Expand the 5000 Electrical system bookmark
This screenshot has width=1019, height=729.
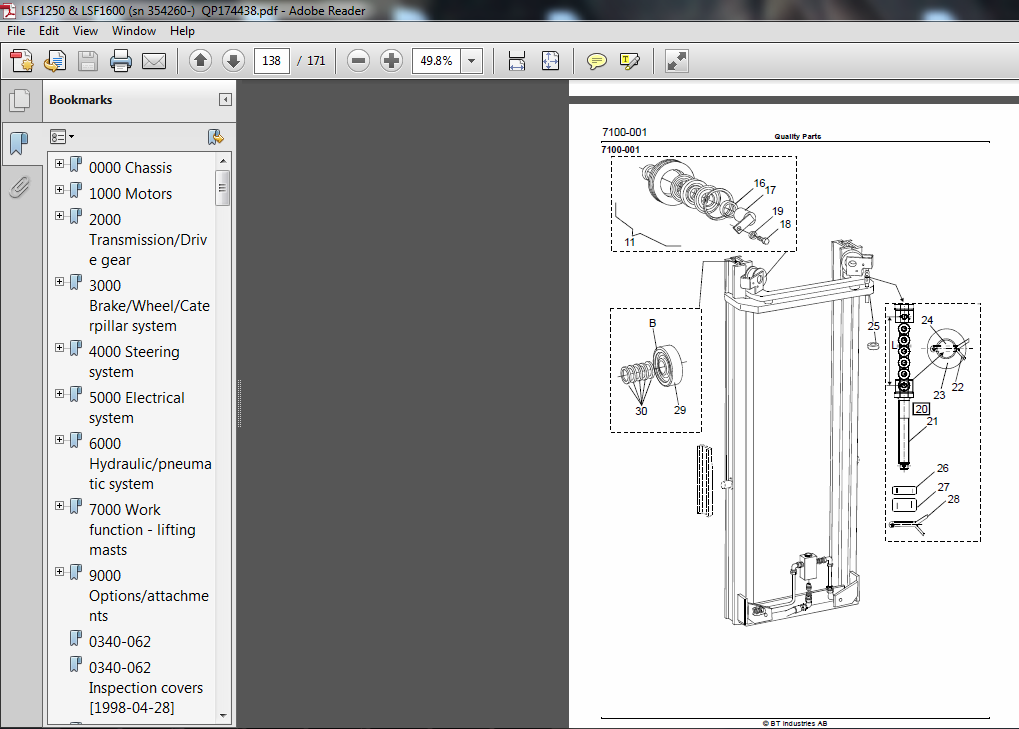tap(59, 394)
